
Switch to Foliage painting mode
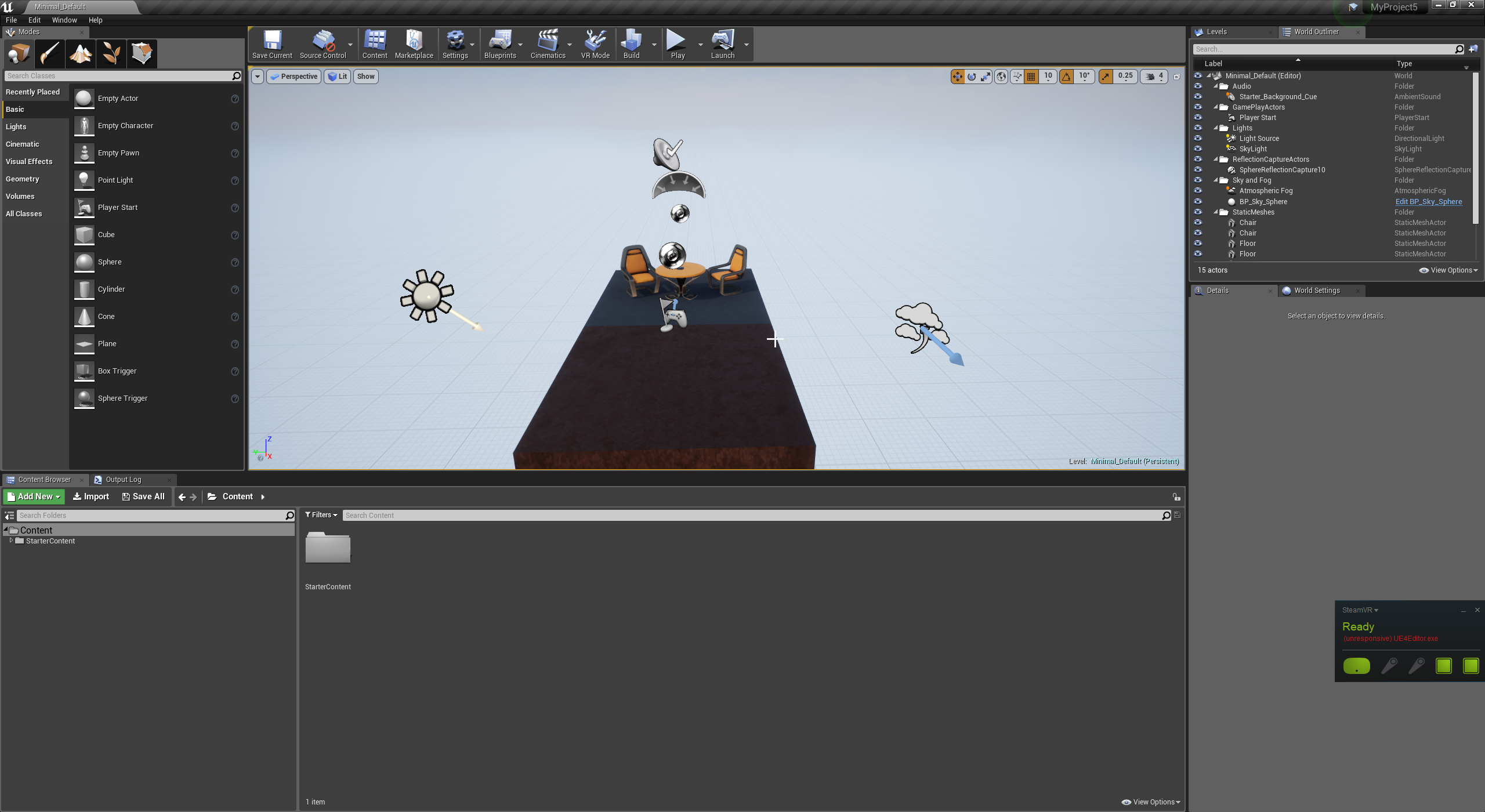(x=111, y=53)
